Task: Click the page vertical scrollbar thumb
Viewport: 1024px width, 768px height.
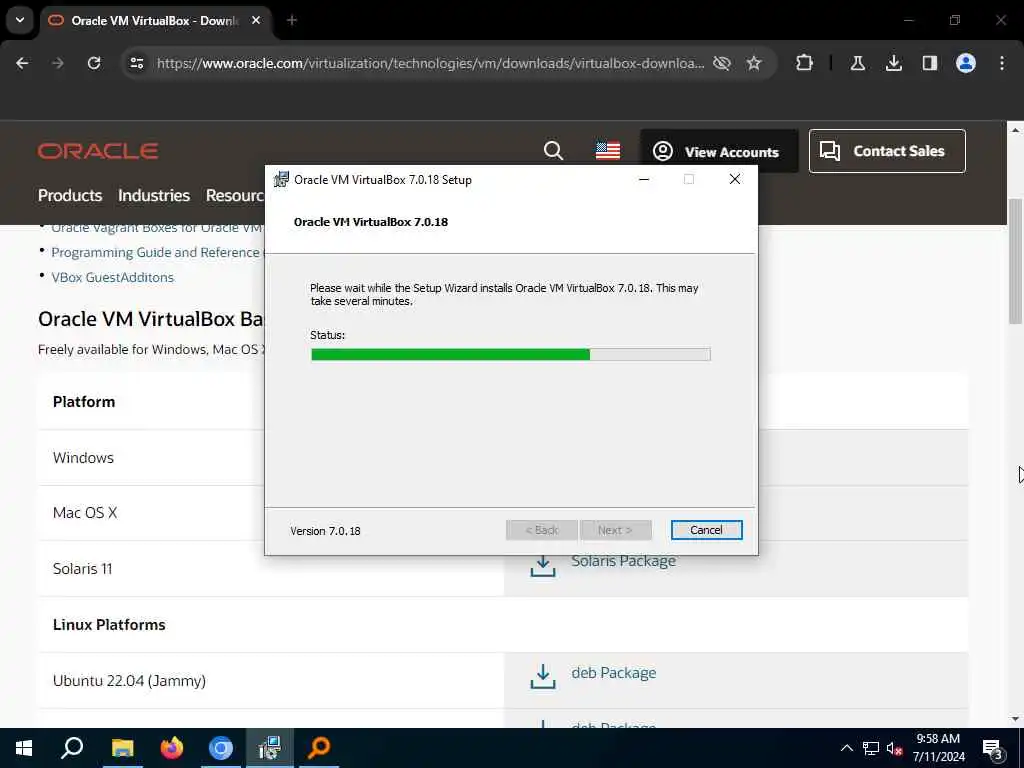Action: click(1015, 261)
